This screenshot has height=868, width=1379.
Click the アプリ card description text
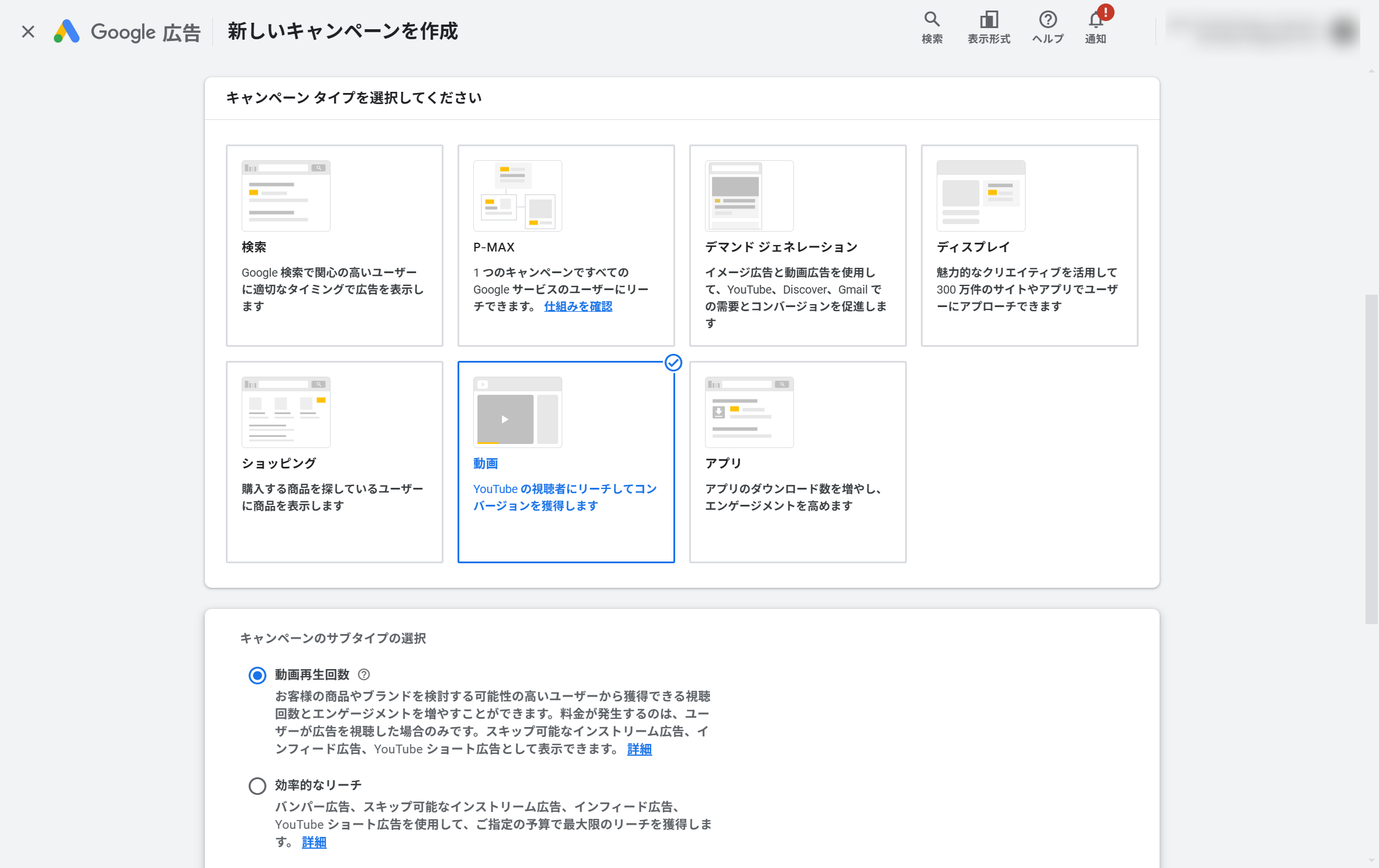coord(793,497)
